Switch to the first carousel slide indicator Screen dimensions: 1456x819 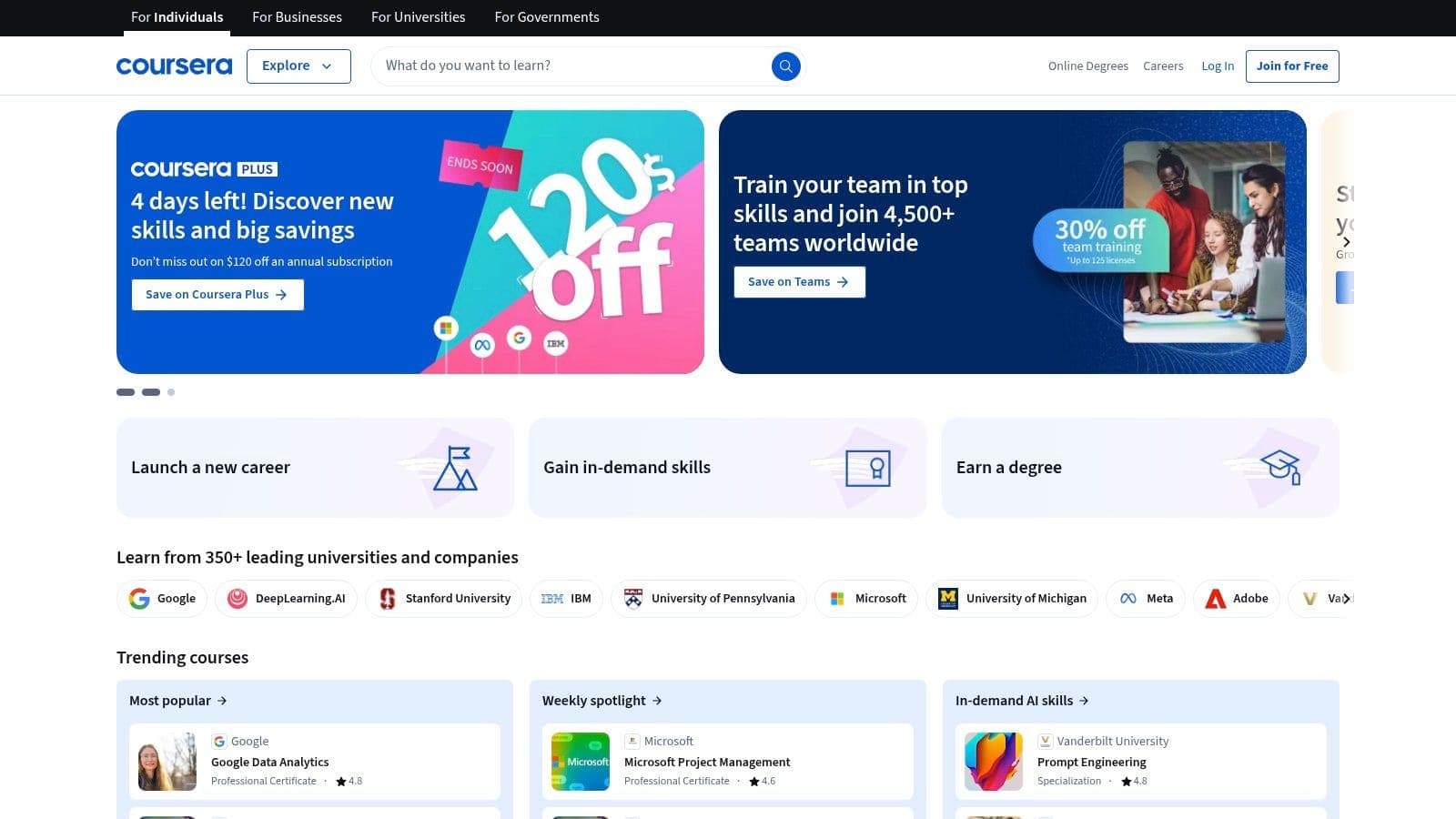126,392
